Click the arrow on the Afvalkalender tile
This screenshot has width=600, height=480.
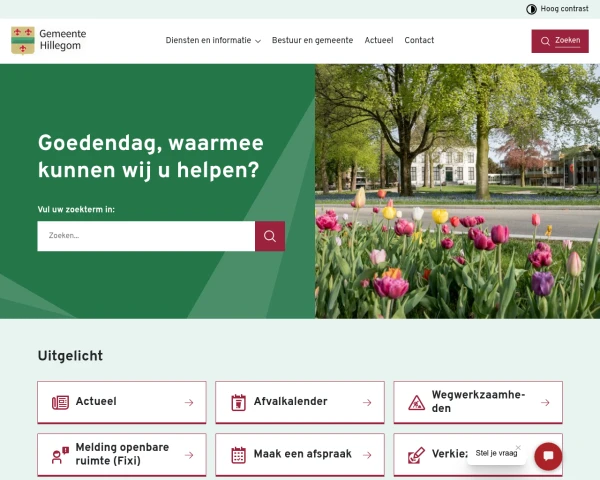coord(367,402)
